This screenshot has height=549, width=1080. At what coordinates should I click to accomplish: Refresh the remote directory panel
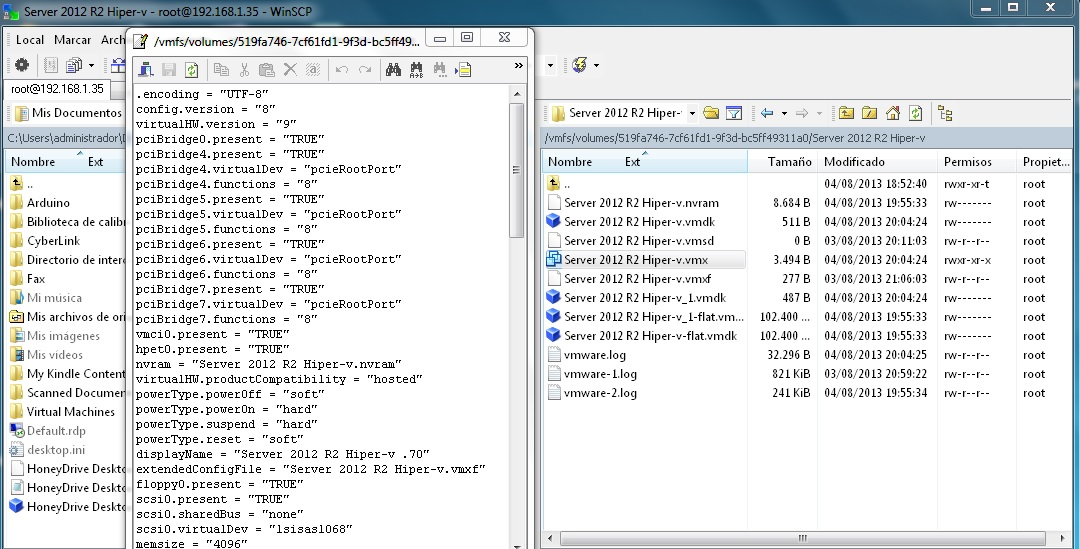point(915,113)
